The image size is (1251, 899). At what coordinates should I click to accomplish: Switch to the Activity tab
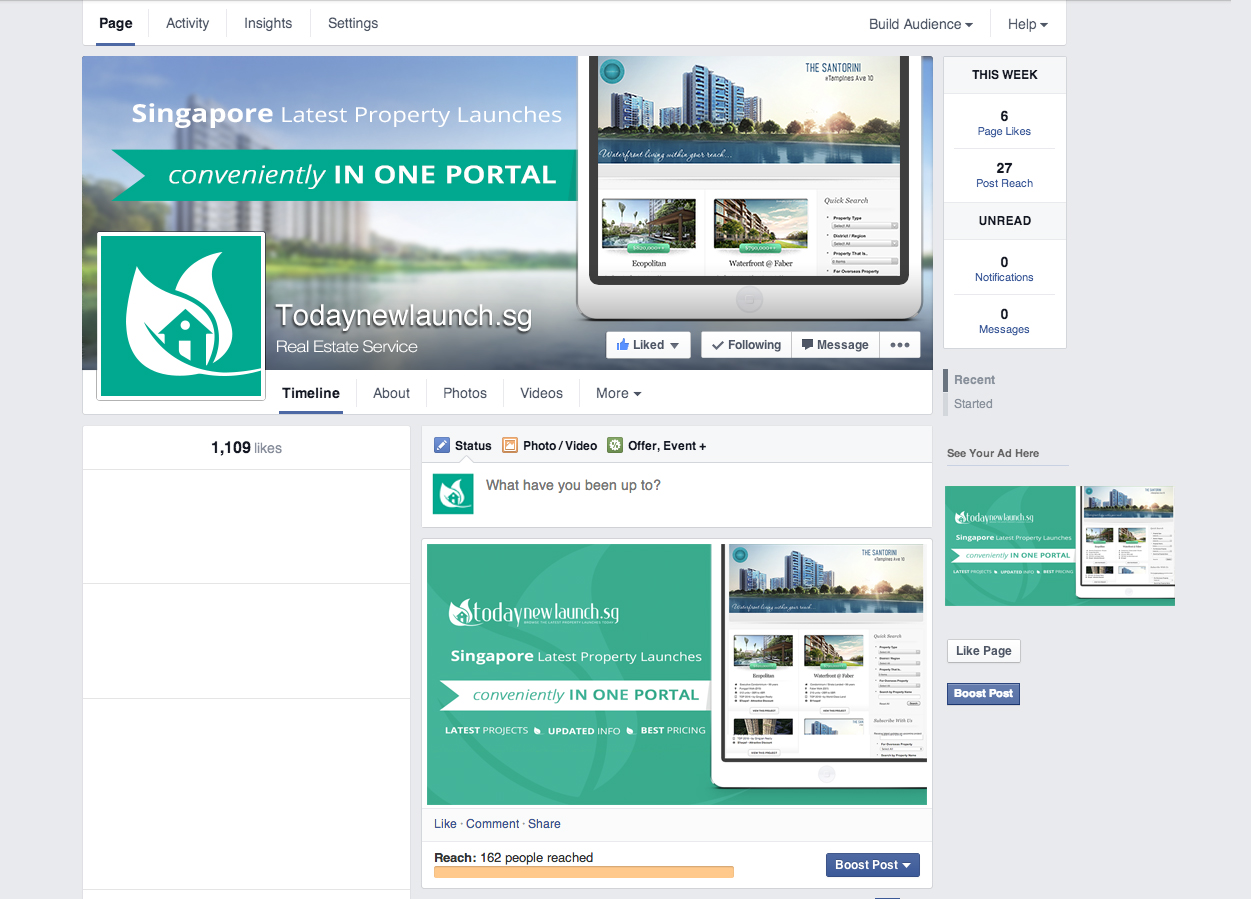pos(188,23)
